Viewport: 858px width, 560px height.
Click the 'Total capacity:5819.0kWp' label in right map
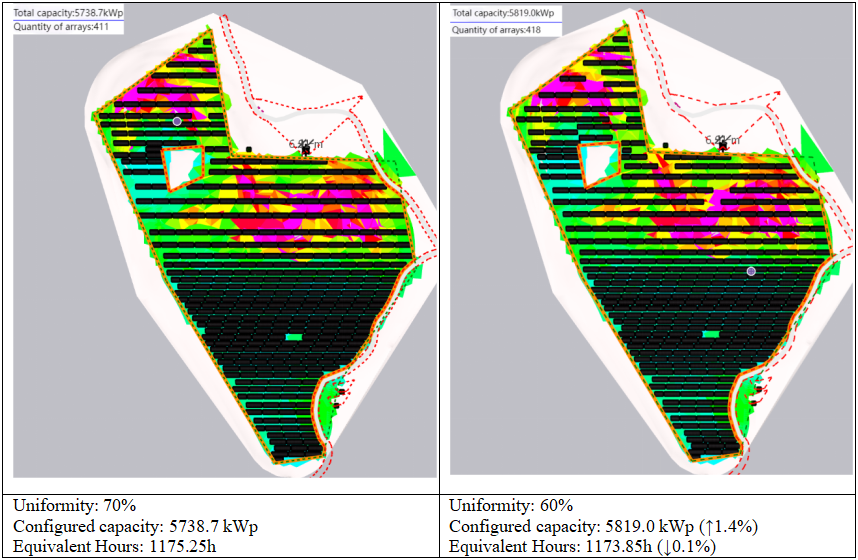tap(503, 13)
